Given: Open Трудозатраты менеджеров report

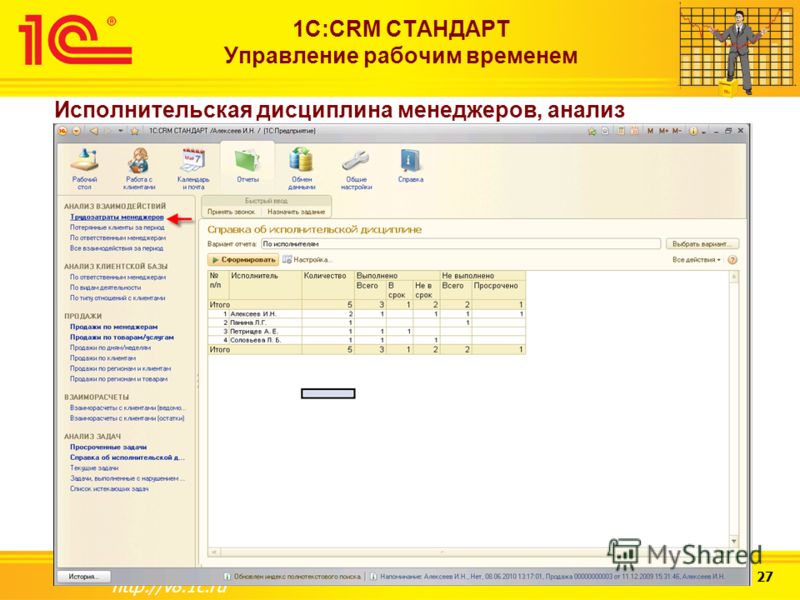Looking at the screenshot, I should tap(117, 217).
